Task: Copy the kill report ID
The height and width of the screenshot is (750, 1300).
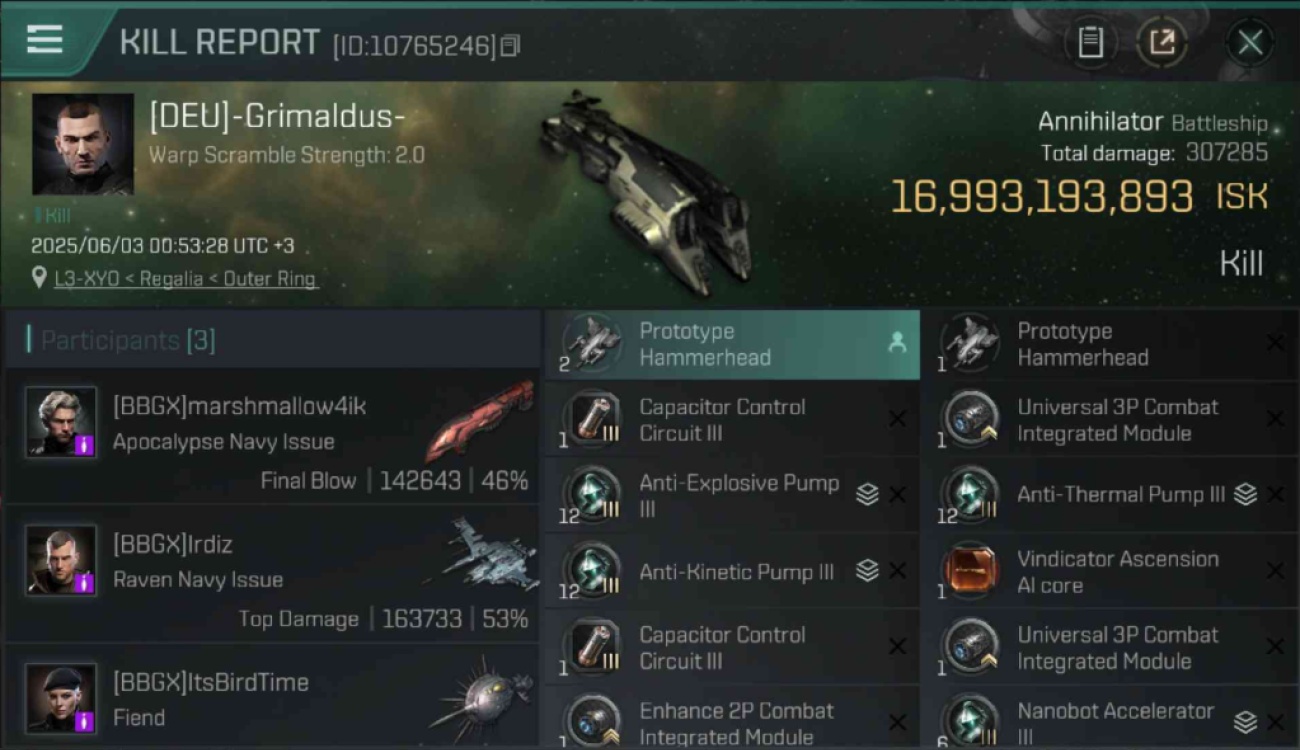Action: click(x=511, y=46)
